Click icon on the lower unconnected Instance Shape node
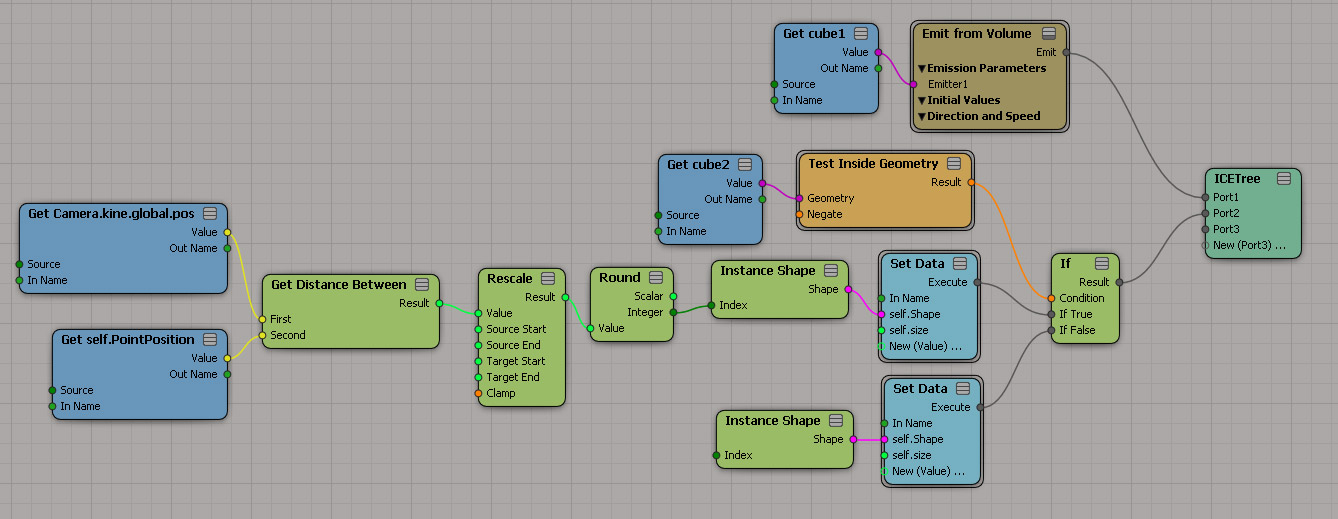 (836, 421)
